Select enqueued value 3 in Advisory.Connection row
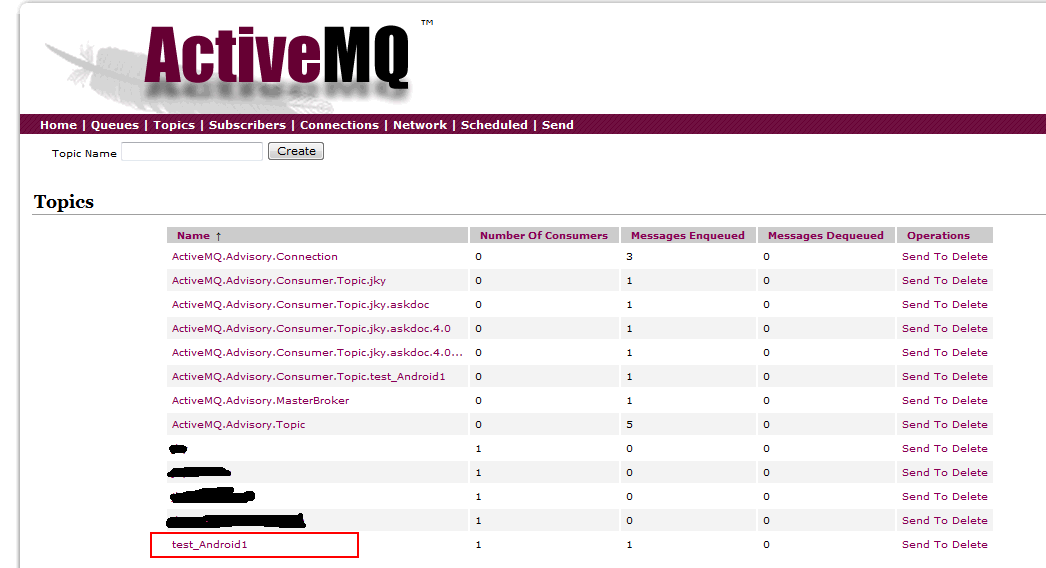 (629, 256)
